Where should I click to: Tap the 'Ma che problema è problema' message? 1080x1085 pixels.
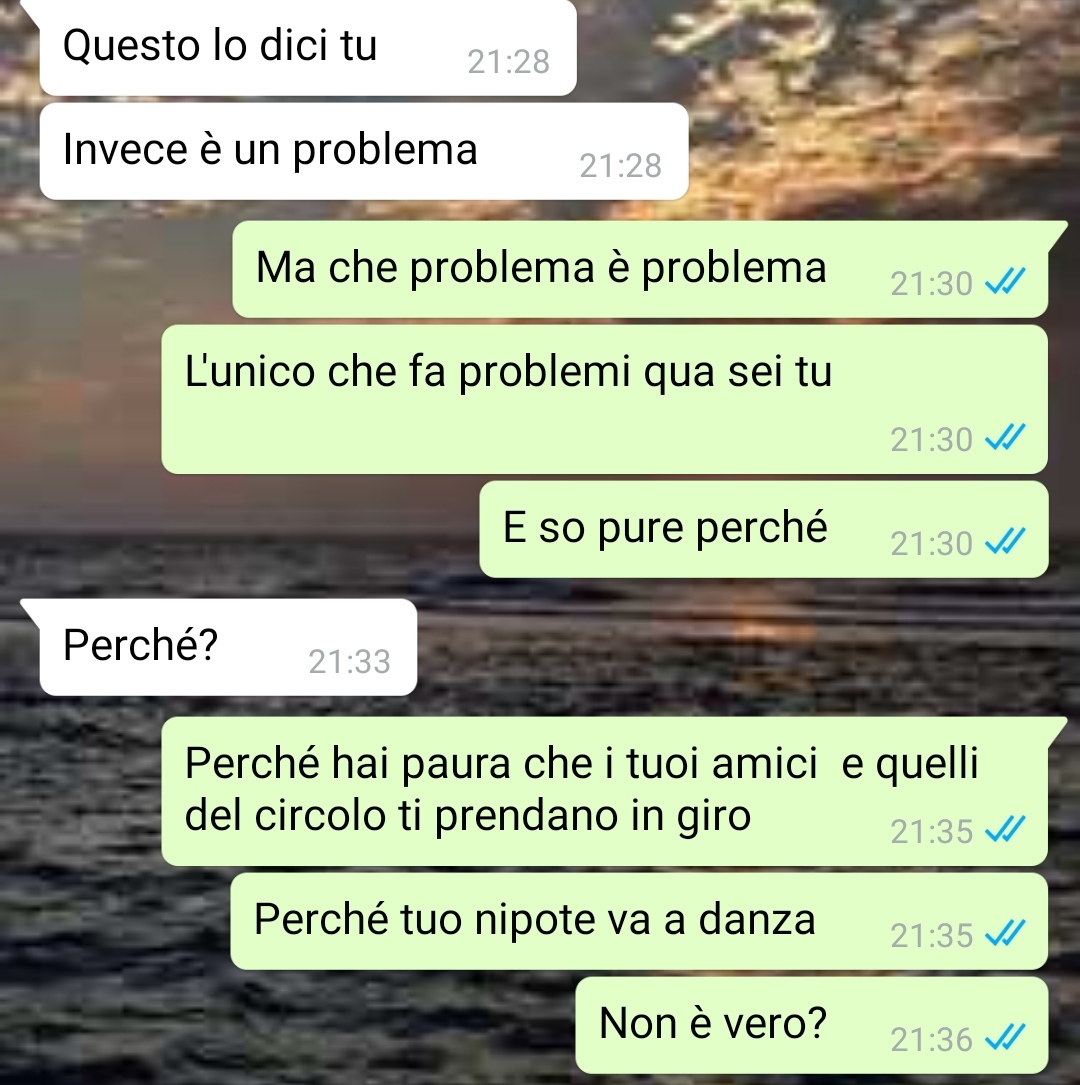tap(640, 269)
